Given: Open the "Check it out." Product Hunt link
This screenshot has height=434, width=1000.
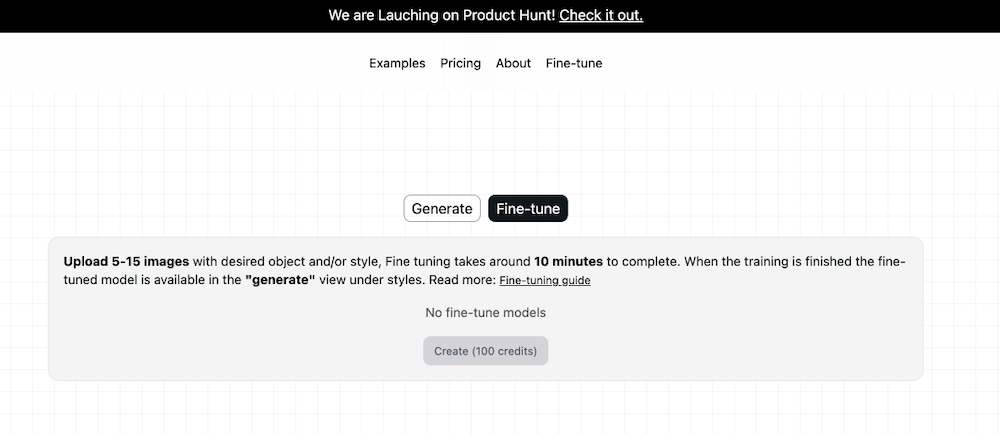Looking at the screenshot, I should [x=601, y=15].
